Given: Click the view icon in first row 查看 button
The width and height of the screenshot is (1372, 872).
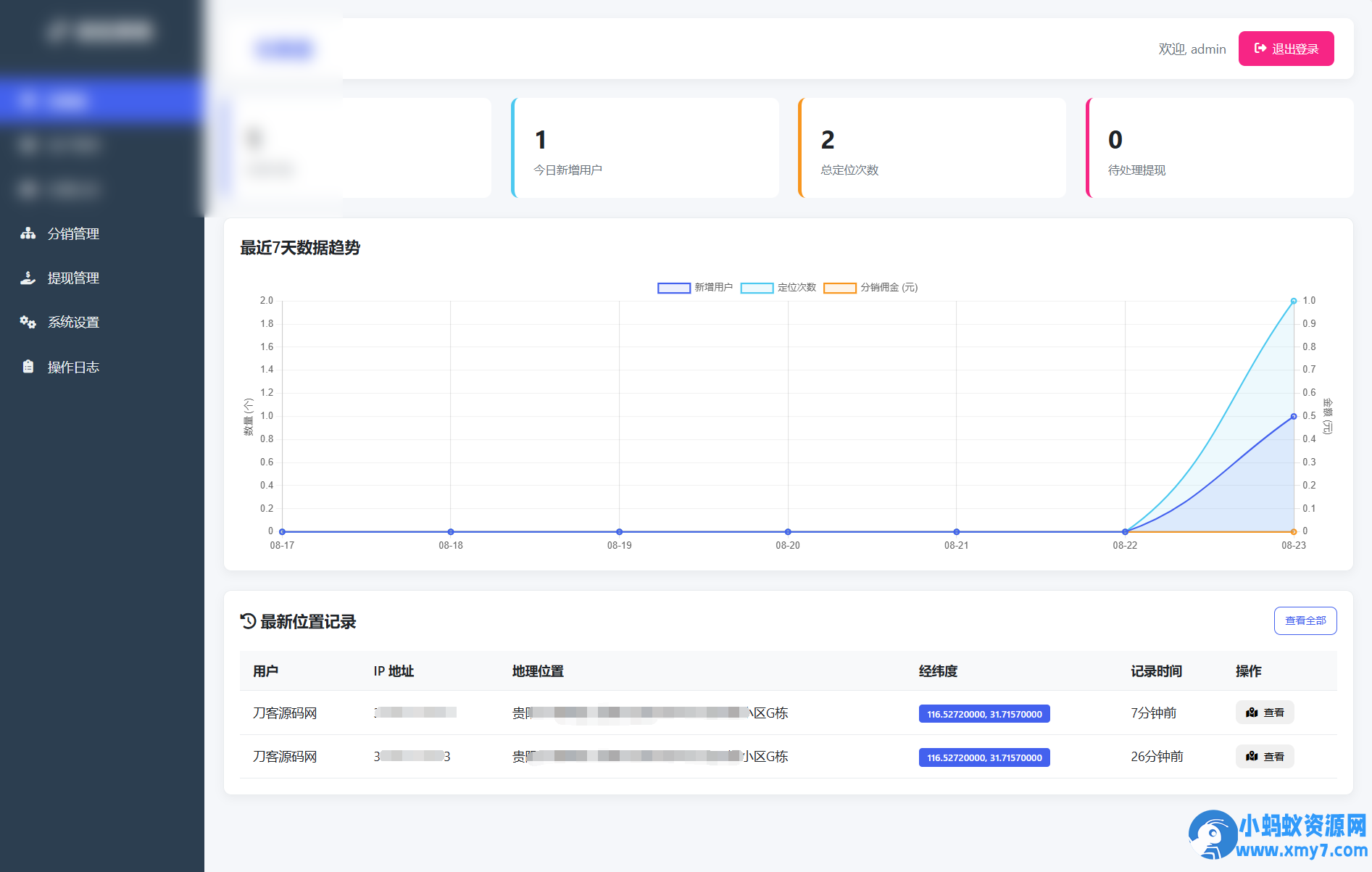Looking at the screenshot, I should [x=1253, y=713].
